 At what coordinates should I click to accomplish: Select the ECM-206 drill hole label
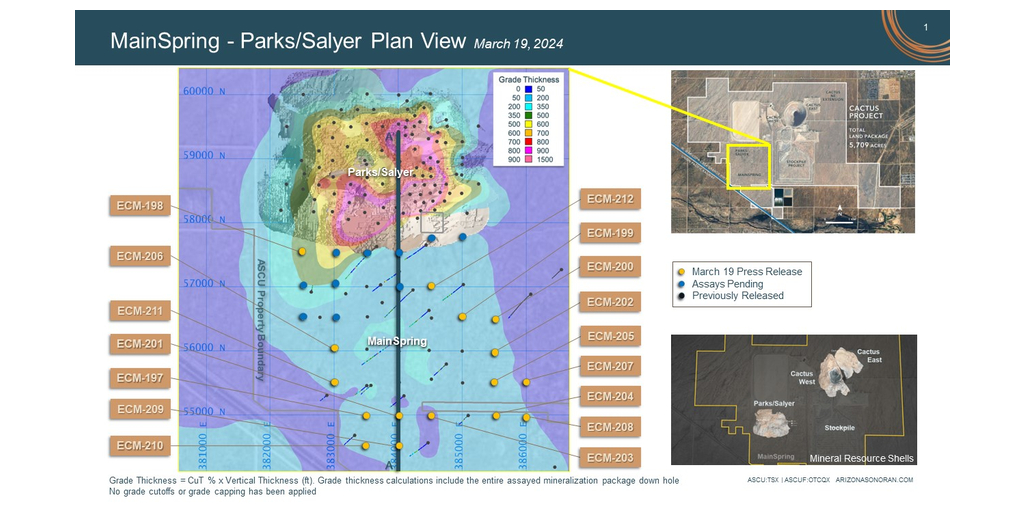coord(139,256)
